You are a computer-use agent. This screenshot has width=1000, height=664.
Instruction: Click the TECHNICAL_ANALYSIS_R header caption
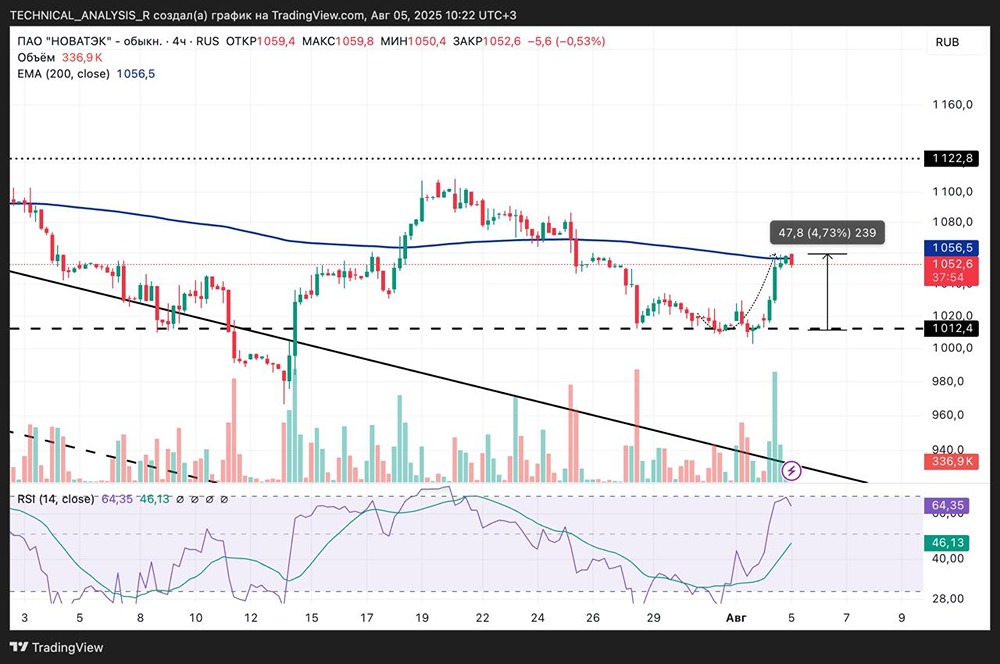point(263,15)
